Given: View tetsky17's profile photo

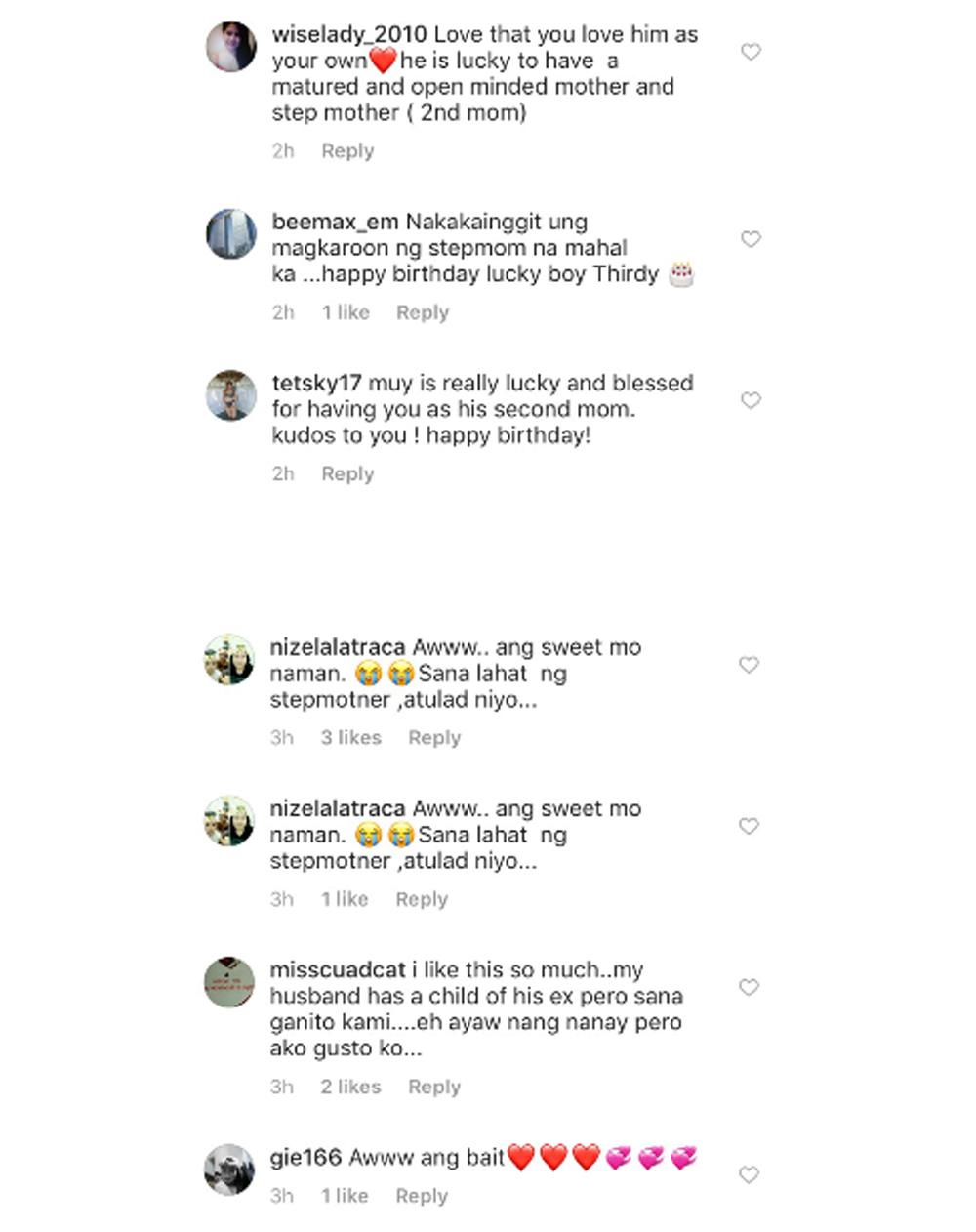Looking at the screenshot, I should (231, 394).
